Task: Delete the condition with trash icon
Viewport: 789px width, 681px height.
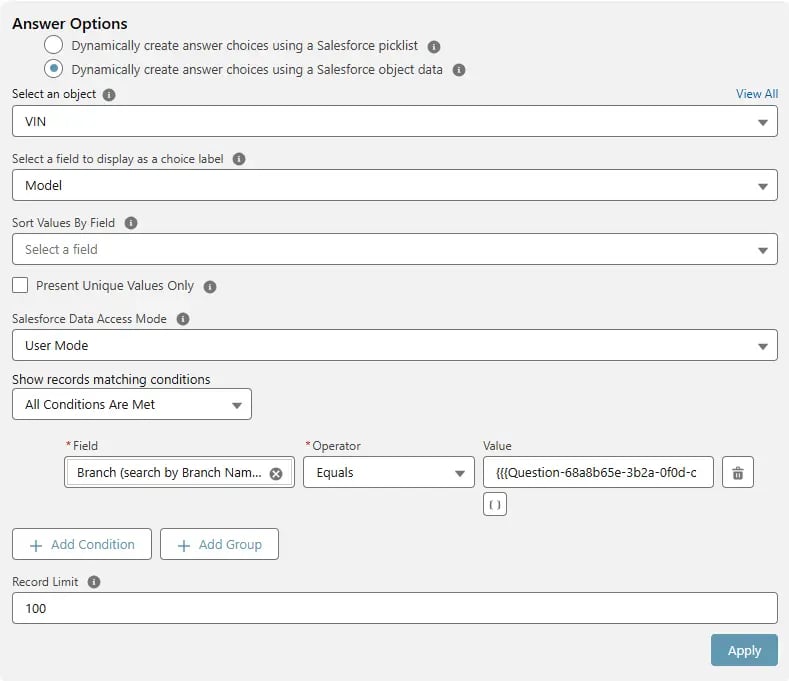Action: click(738, 472)
